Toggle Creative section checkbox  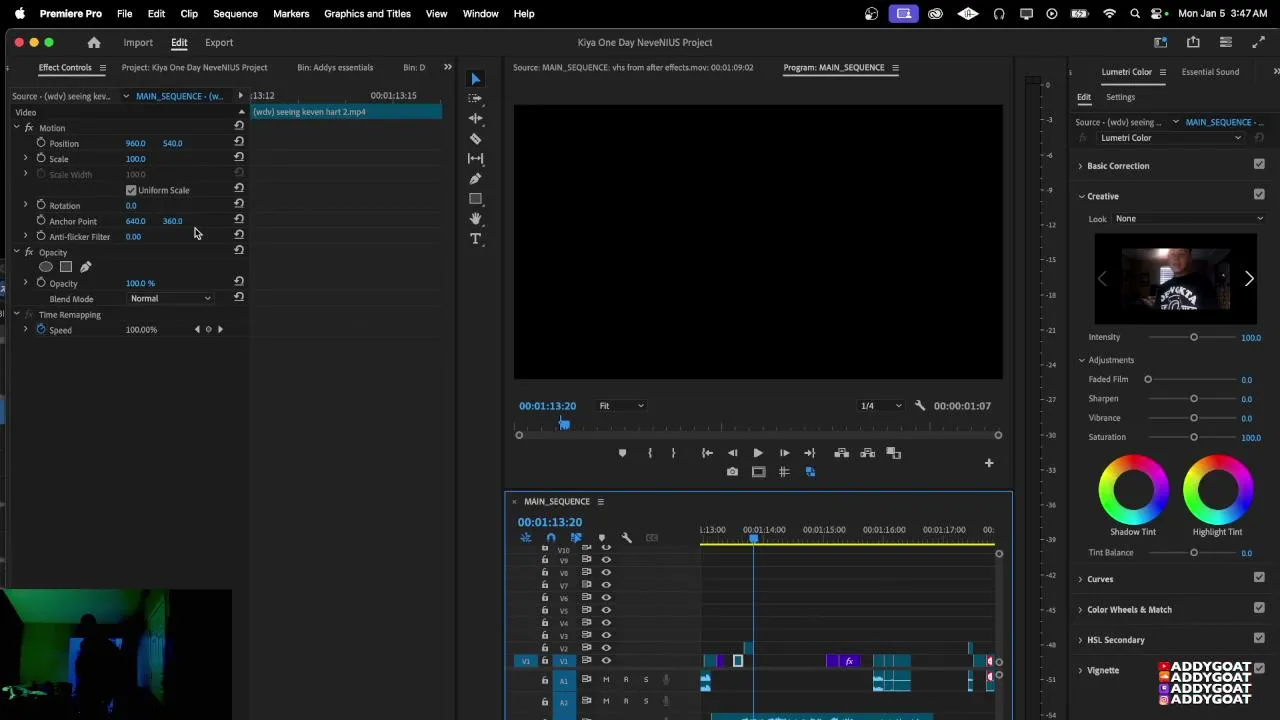[x=1259, y=195]
